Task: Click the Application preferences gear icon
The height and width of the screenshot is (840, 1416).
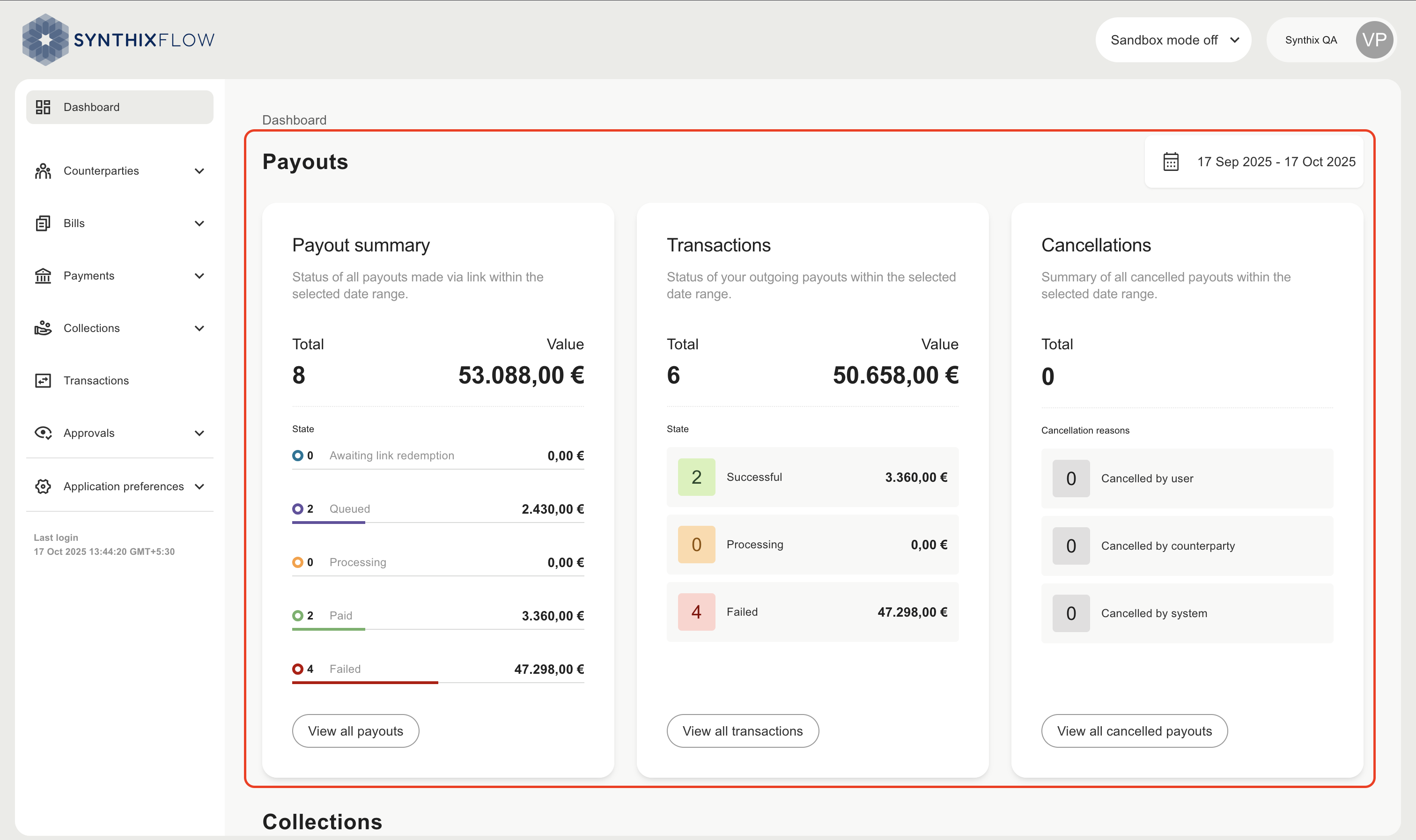Action: tap(43, 486)
